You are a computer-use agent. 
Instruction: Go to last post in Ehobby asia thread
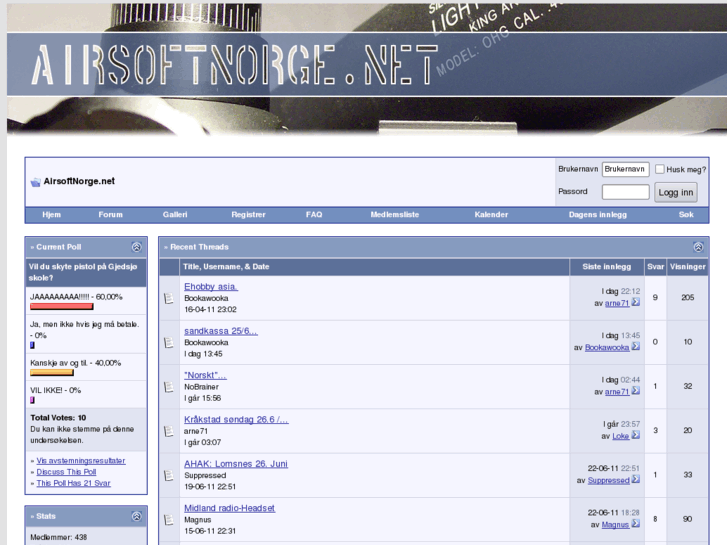click(x=636, y=302)
